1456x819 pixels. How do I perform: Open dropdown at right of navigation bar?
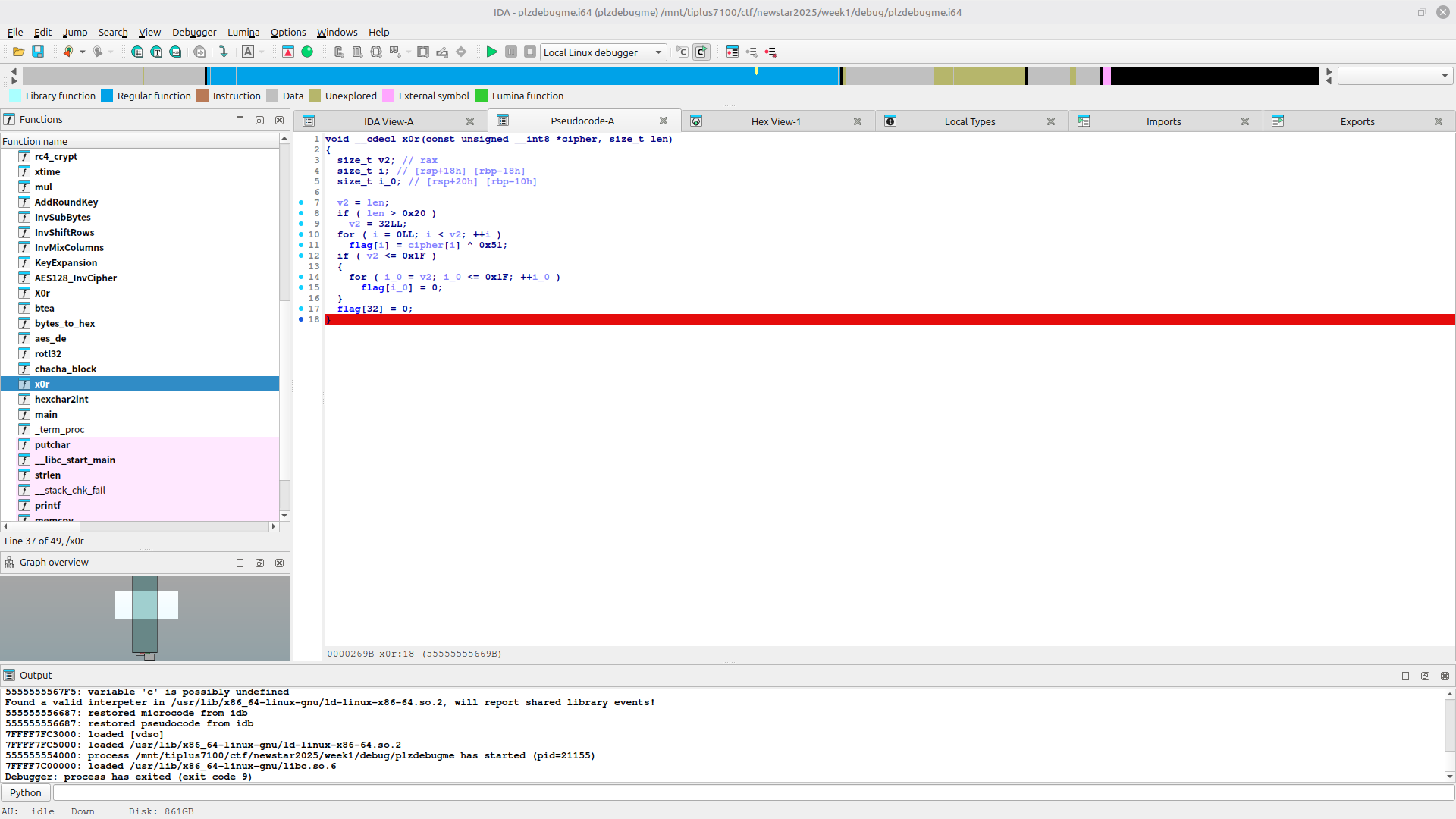click(x=1444, y=76)
